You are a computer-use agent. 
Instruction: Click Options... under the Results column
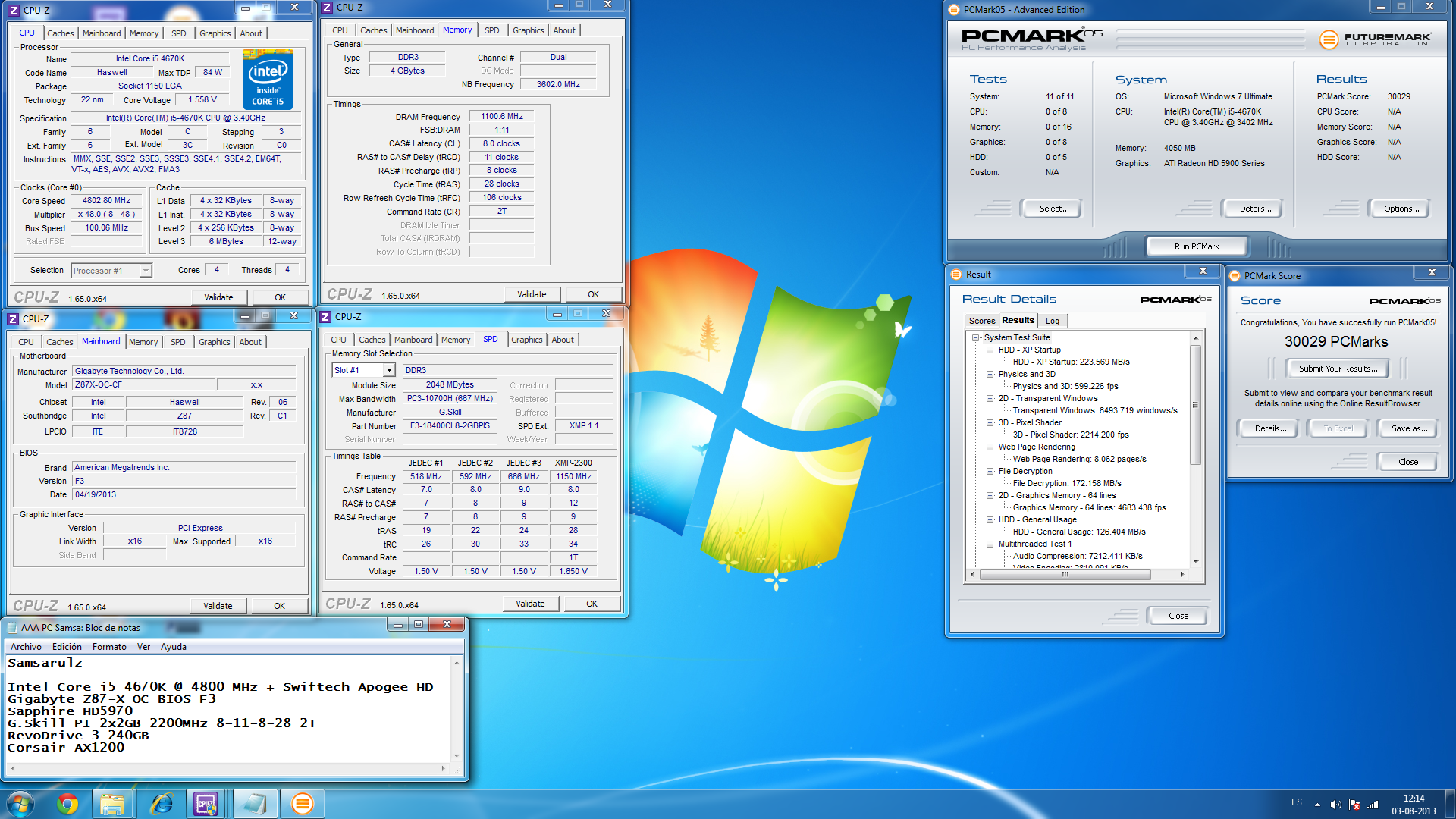point(1401,209)
